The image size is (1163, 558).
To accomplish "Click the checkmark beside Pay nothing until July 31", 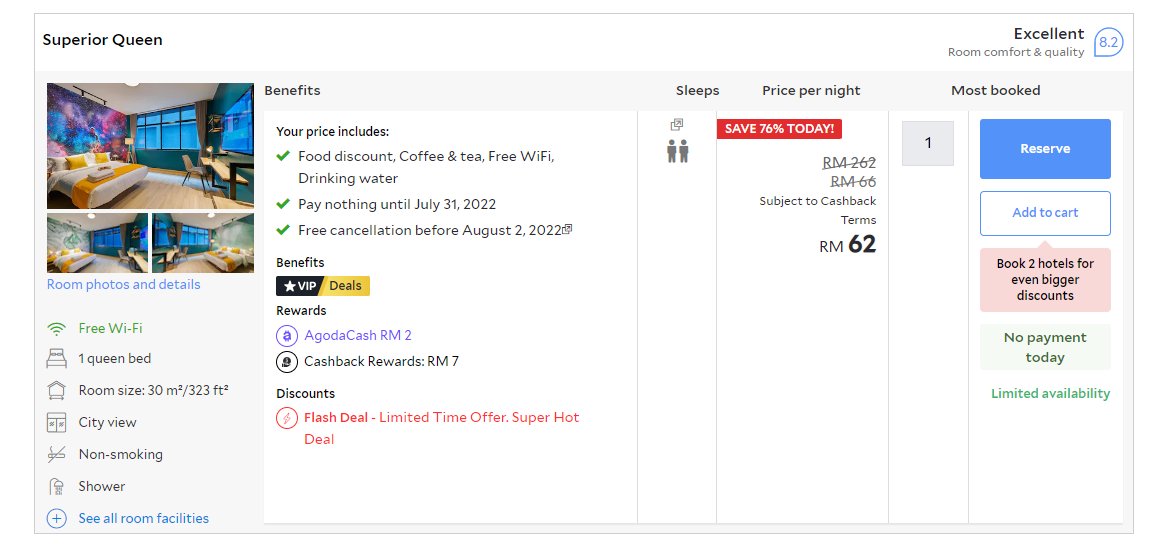I will (283, 204).
